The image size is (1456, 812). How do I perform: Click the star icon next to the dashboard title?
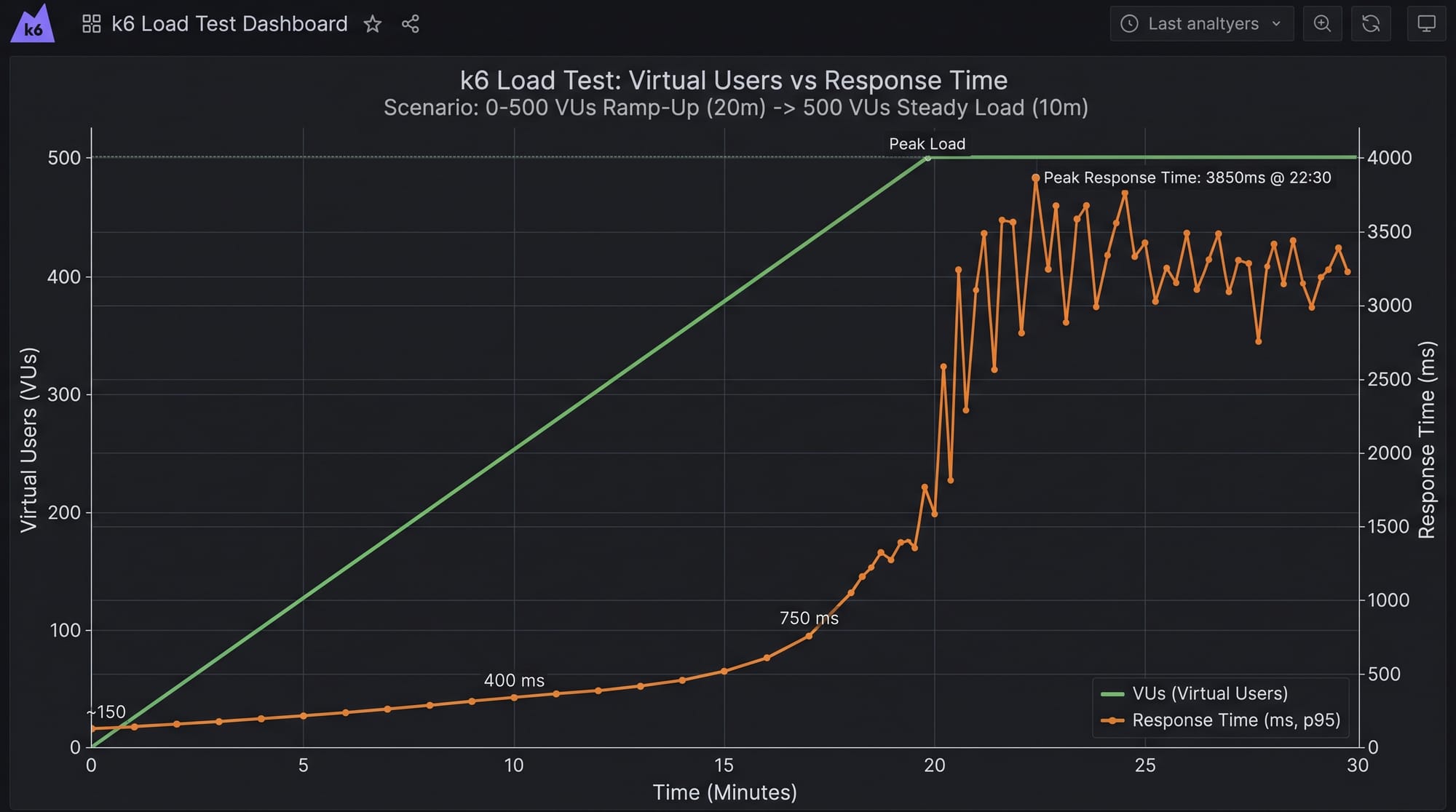click(373, 24)
